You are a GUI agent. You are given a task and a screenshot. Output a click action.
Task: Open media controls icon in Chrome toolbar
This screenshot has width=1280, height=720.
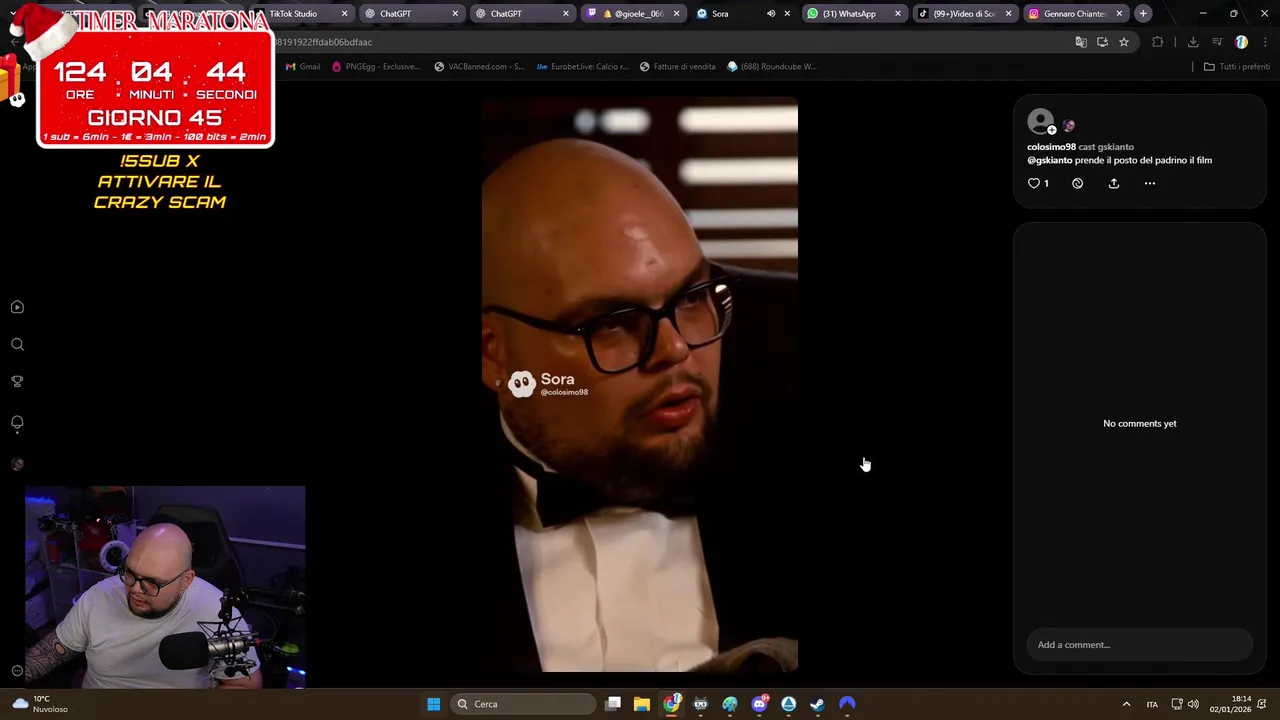coord(1217,42)
